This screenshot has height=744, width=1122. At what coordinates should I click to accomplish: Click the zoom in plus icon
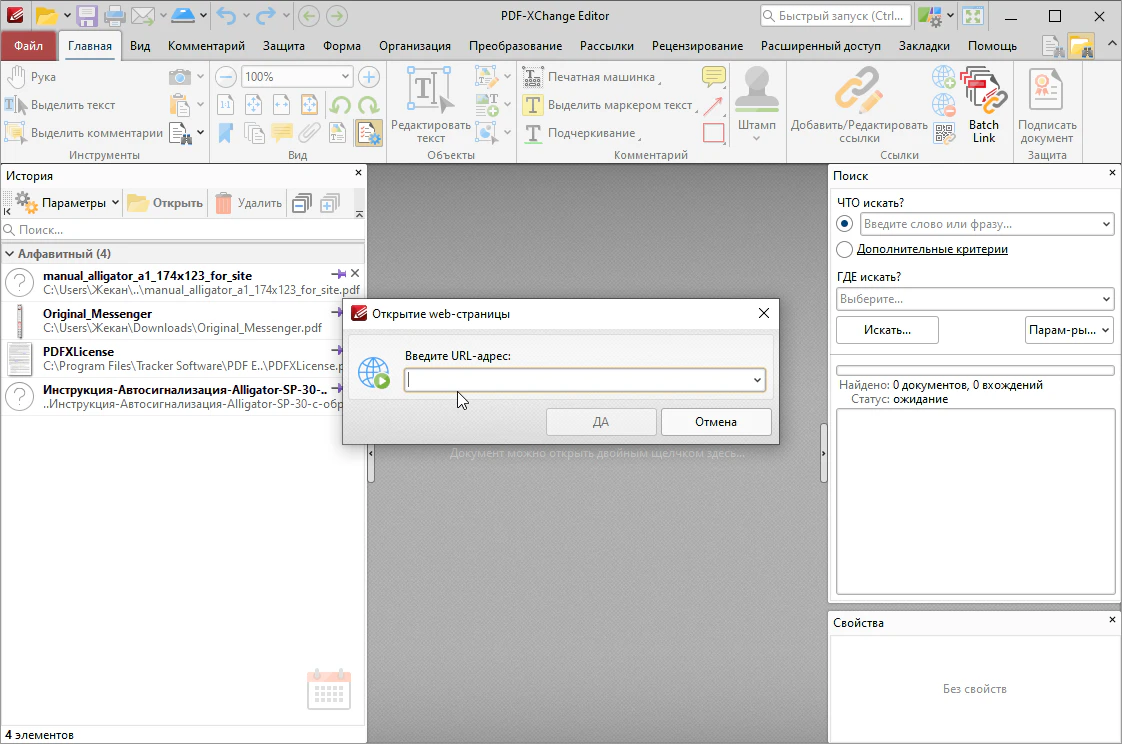coord(369,77)
